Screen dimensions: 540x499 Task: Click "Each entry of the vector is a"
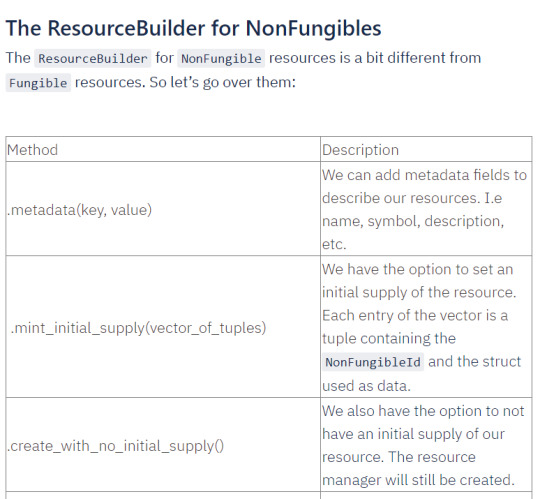415,315
